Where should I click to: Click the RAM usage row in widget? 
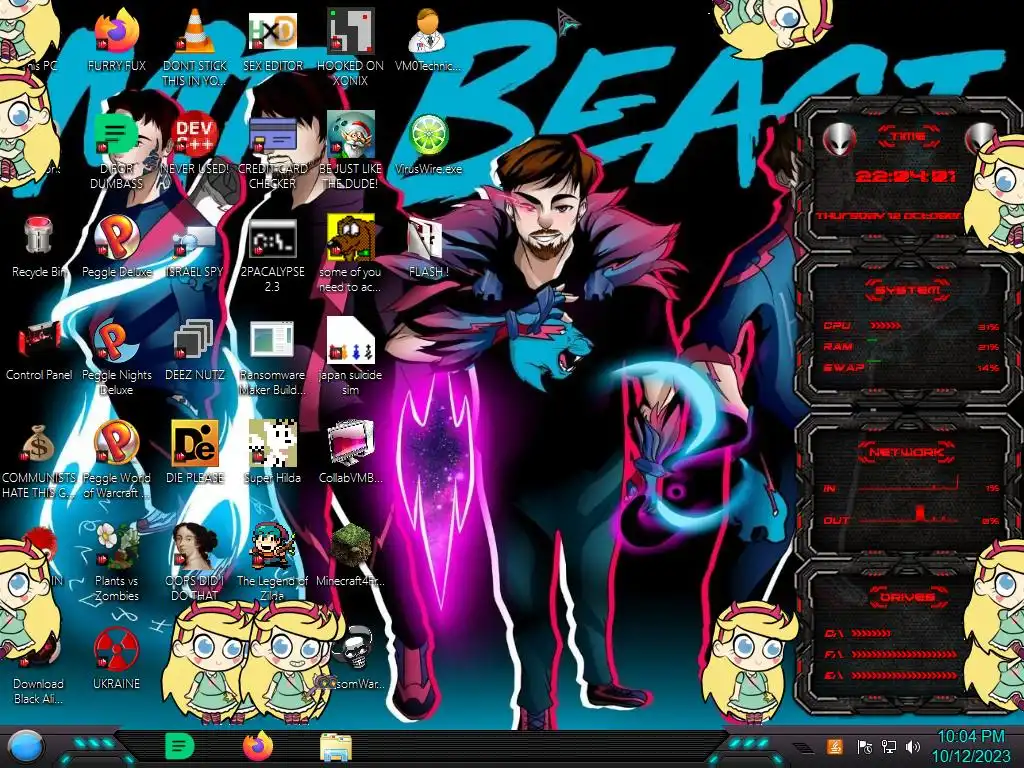point(910,346)
